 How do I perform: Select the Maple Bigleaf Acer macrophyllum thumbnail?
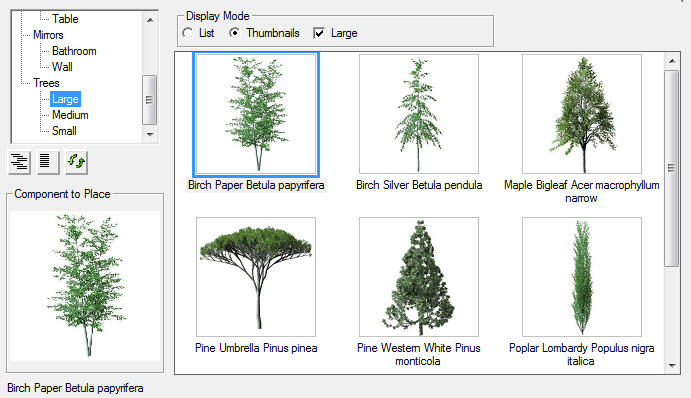[x=582, y=114]
